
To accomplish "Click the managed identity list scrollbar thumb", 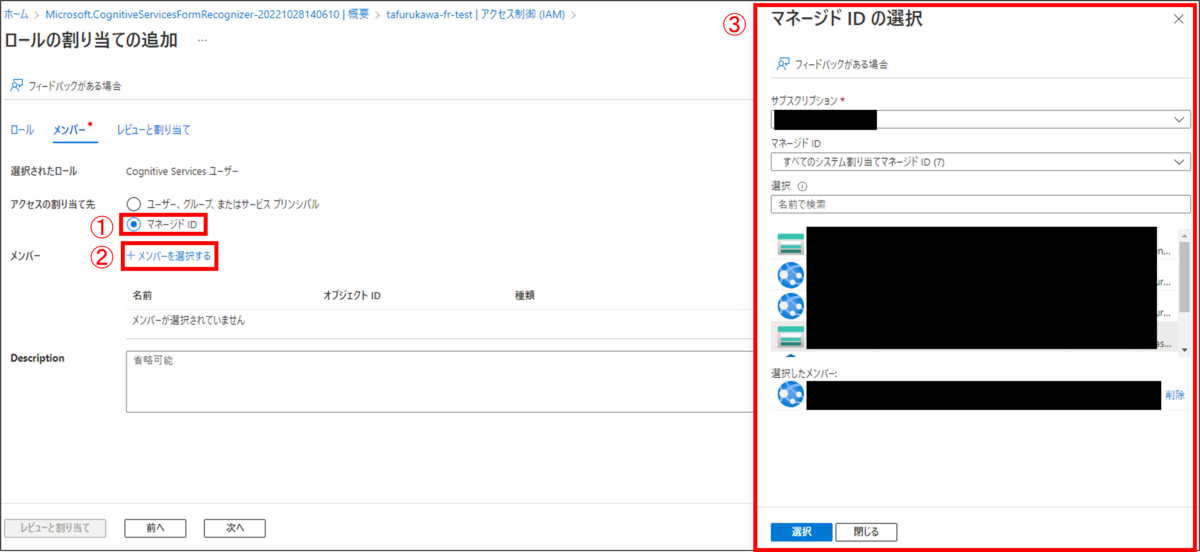I will coord(1185,278).
